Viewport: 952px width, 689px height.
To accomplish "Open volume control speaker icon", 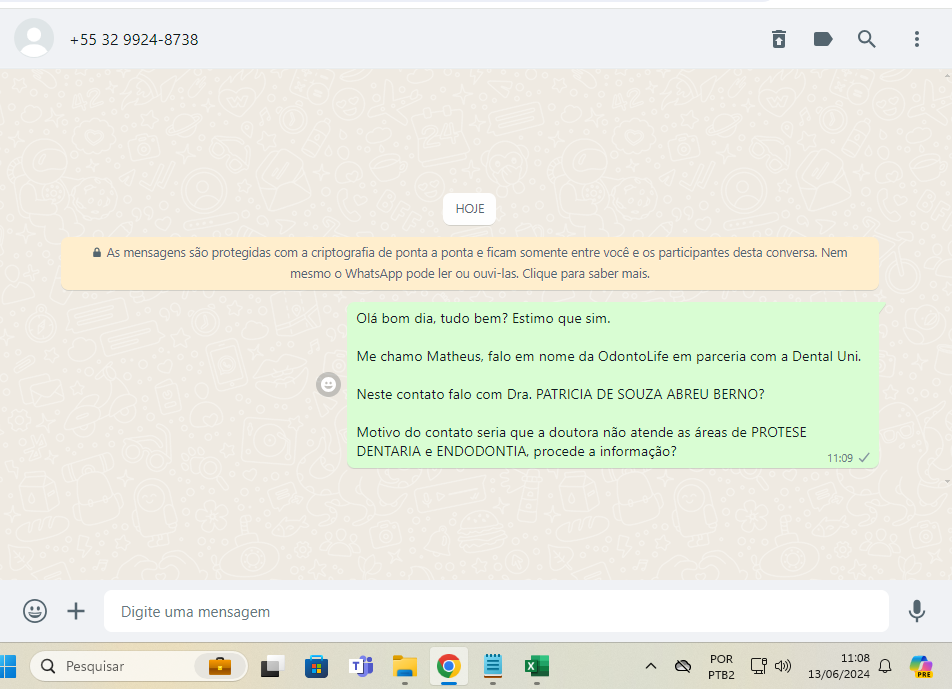I will point(783,666).
